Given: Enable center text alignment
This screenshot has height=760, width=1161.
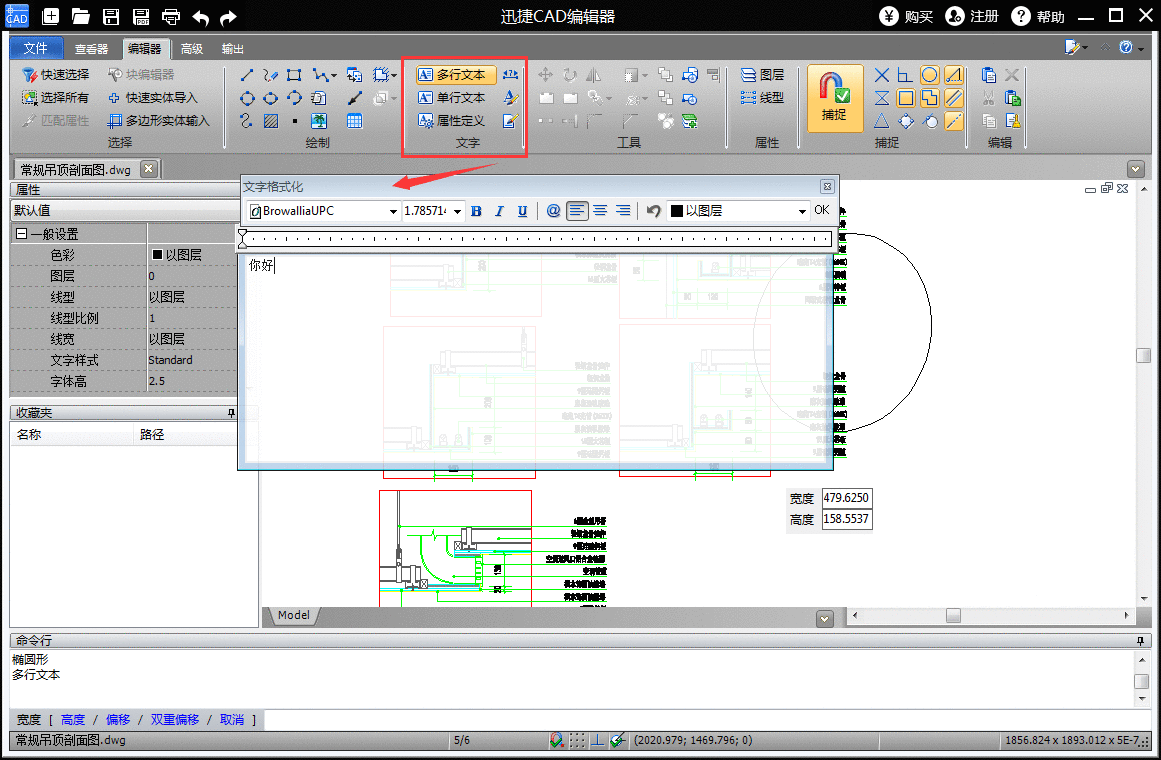Looking at the screenshot, I should [600, 211].
